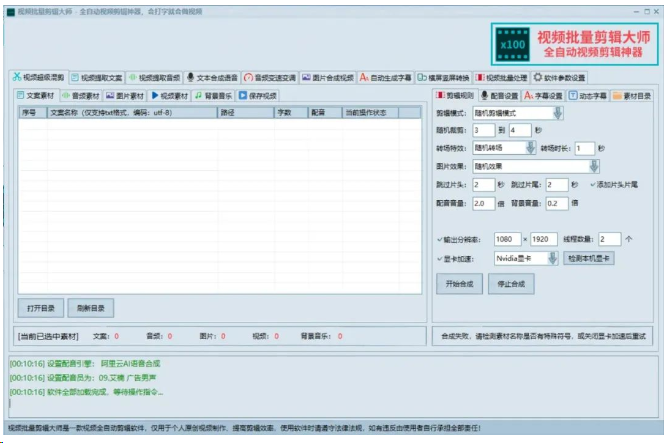Switch to the 字幕设置 tab
This screenshot has height=443, width=667.
543,96
